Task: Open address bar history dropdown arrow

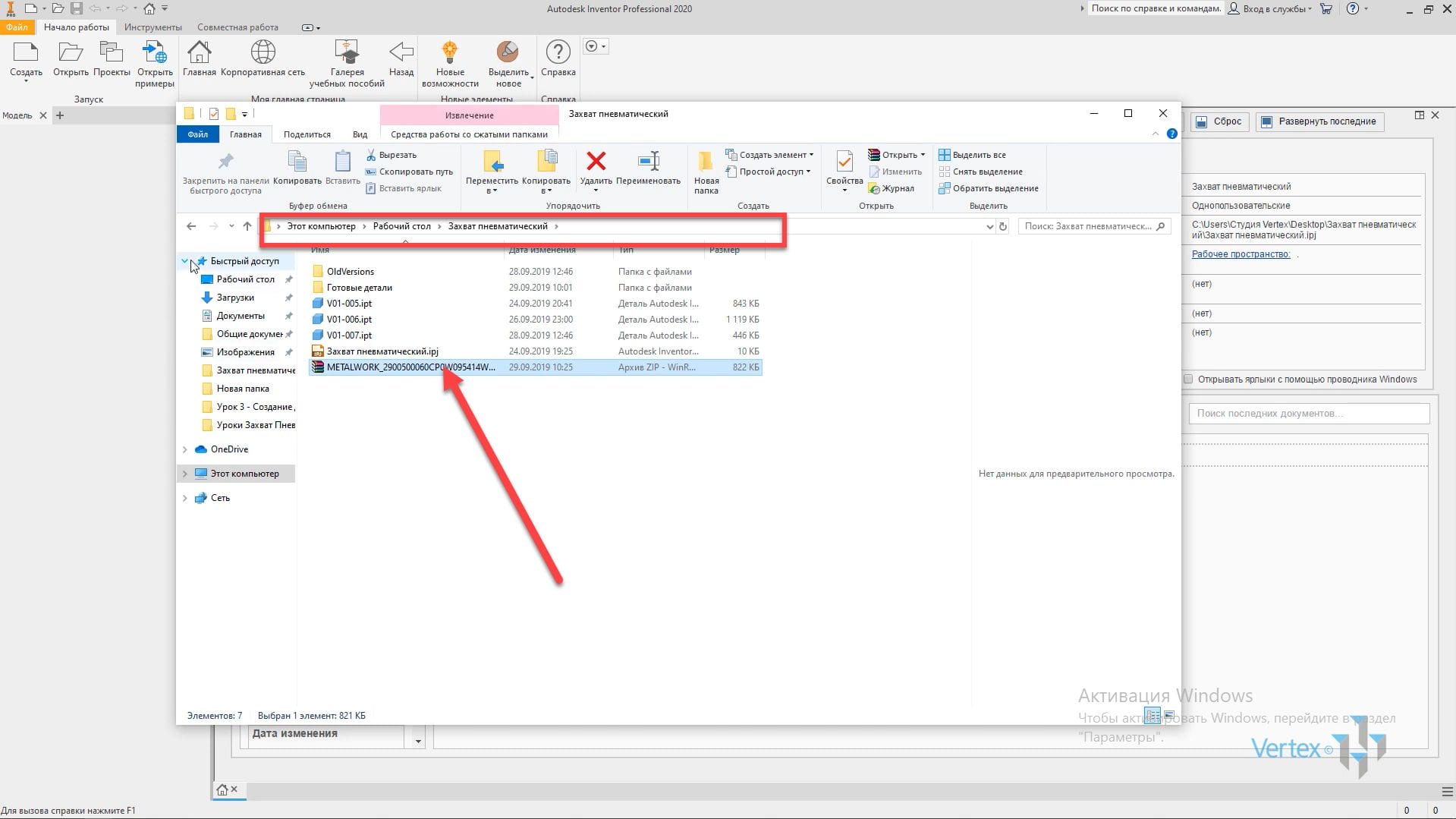Action: click(x=989, y=226)
